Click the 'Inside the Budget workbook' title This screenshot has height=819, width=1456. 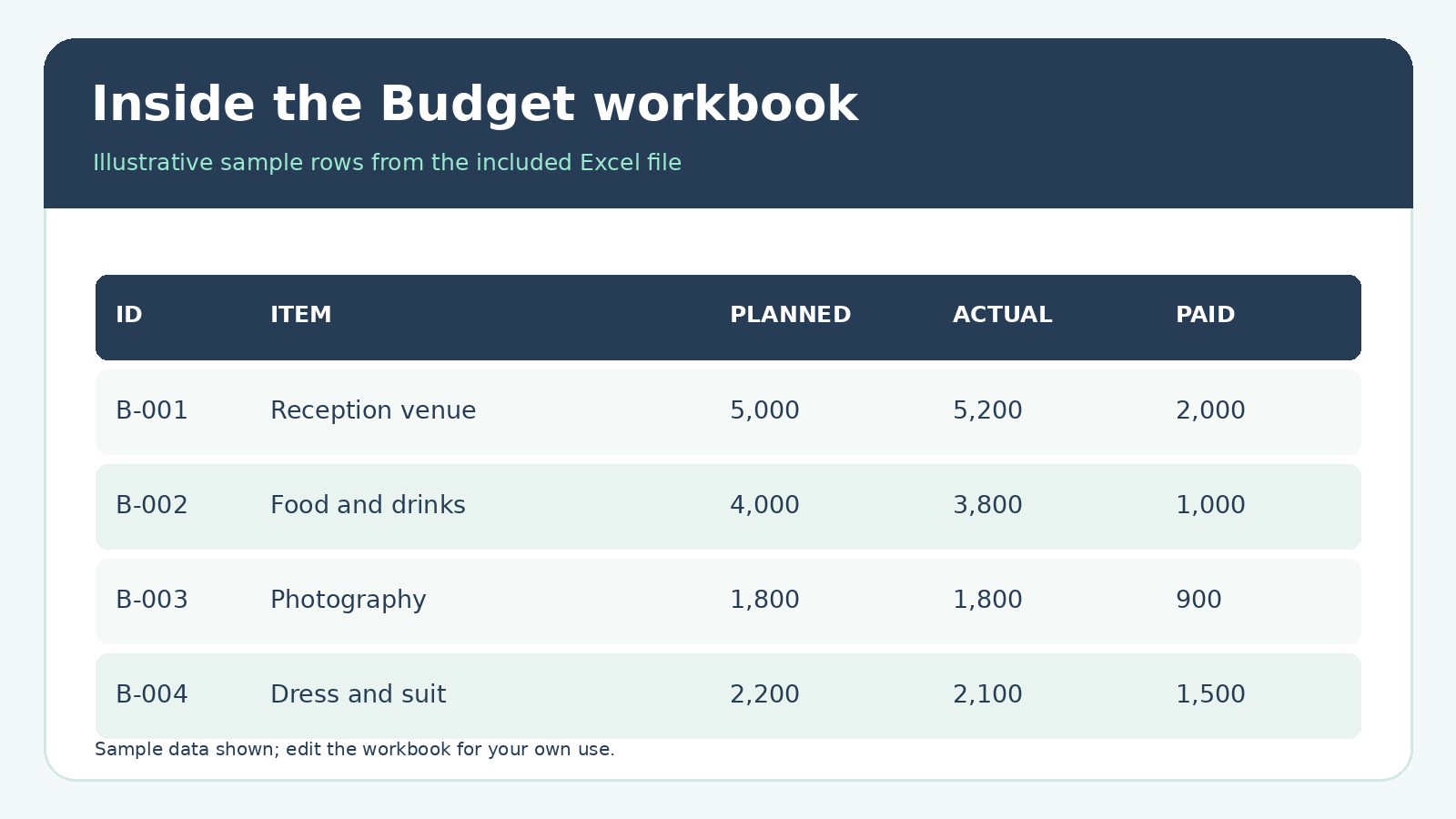pyautogui.click(x=474, y=105)
